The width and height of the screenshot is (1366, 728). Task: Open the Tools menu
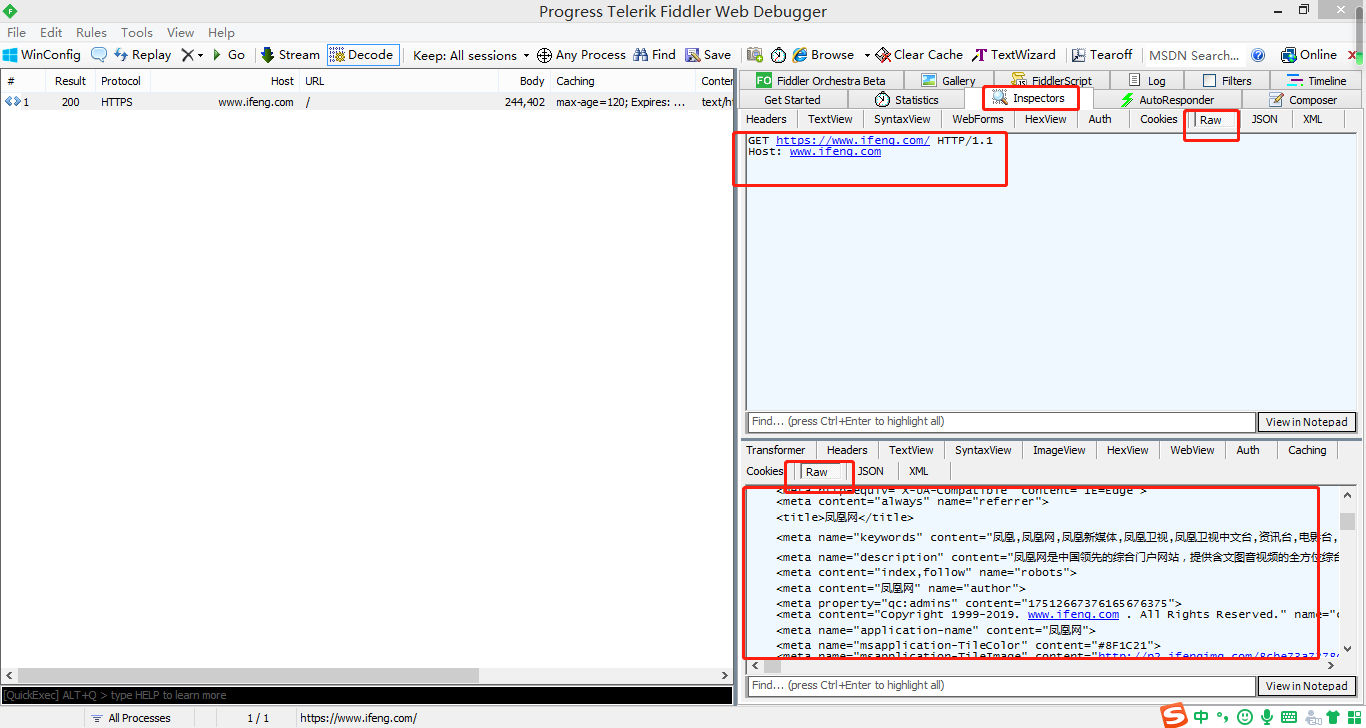pyautogui.click(x=137, y=32)
